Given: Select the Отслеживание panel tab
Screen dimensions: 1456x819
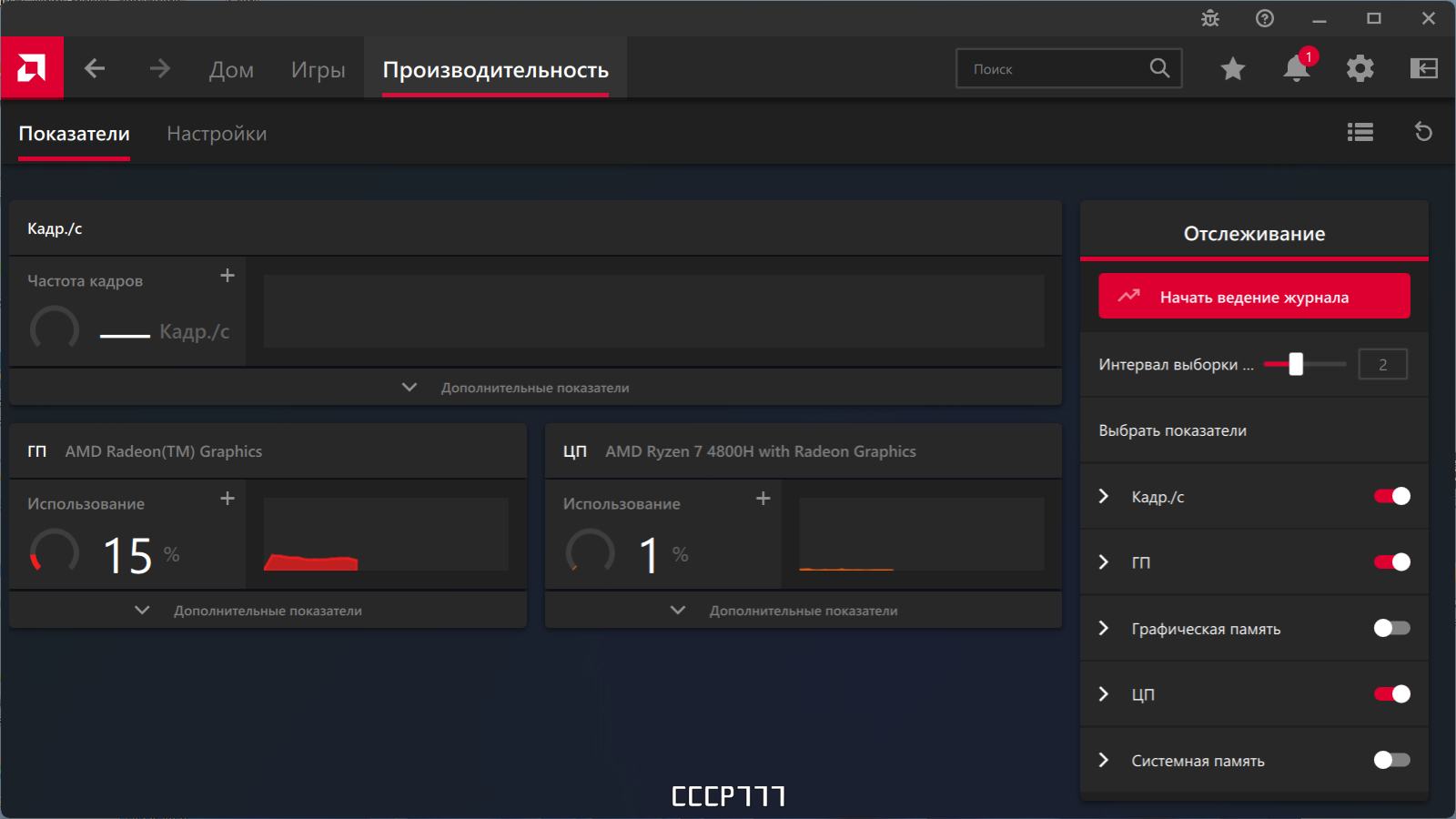Looking at the screenshot, I should point(1254,234).
